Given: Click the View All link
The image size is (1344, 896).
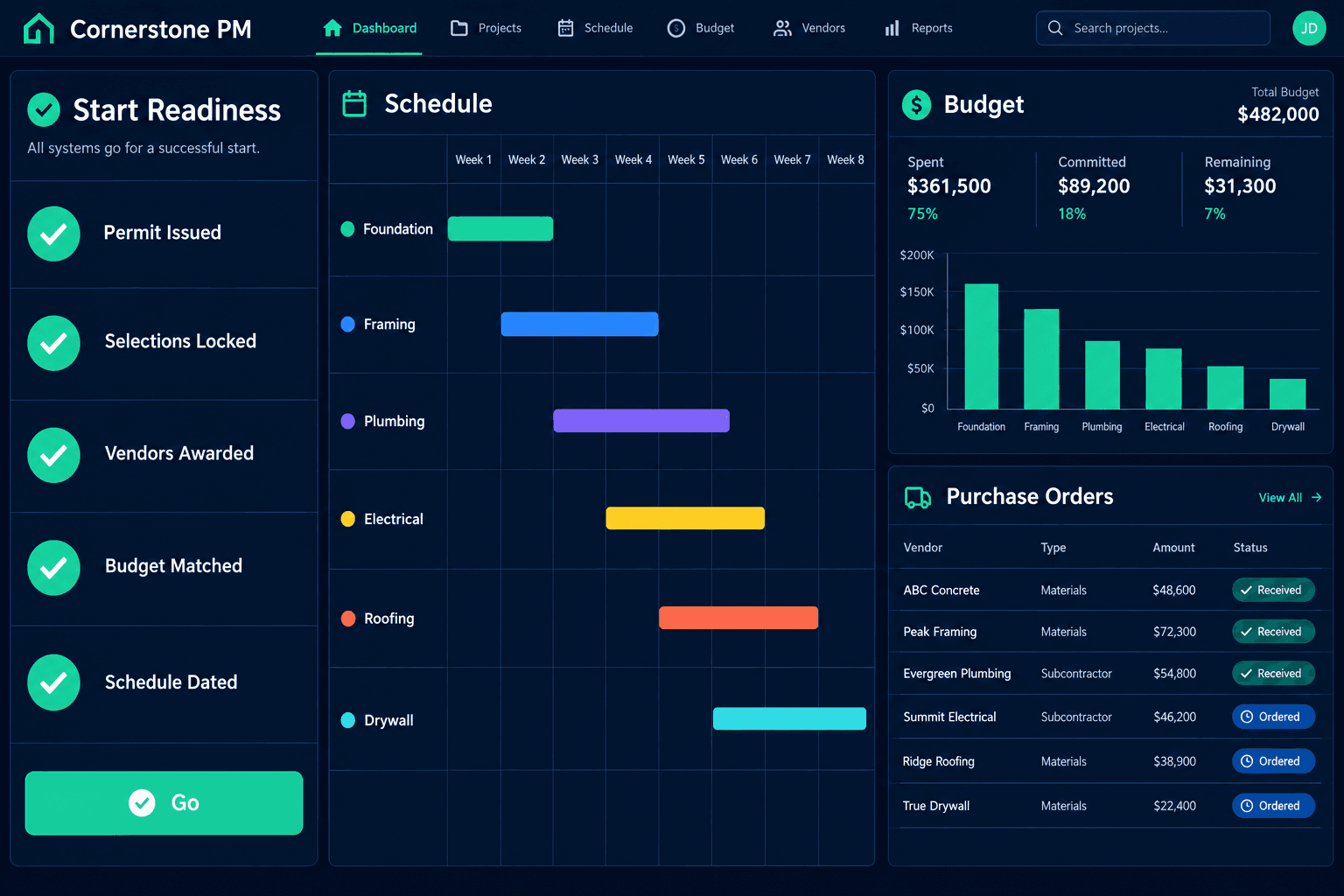Looking at the screenshot, I should click(1290, 497).
